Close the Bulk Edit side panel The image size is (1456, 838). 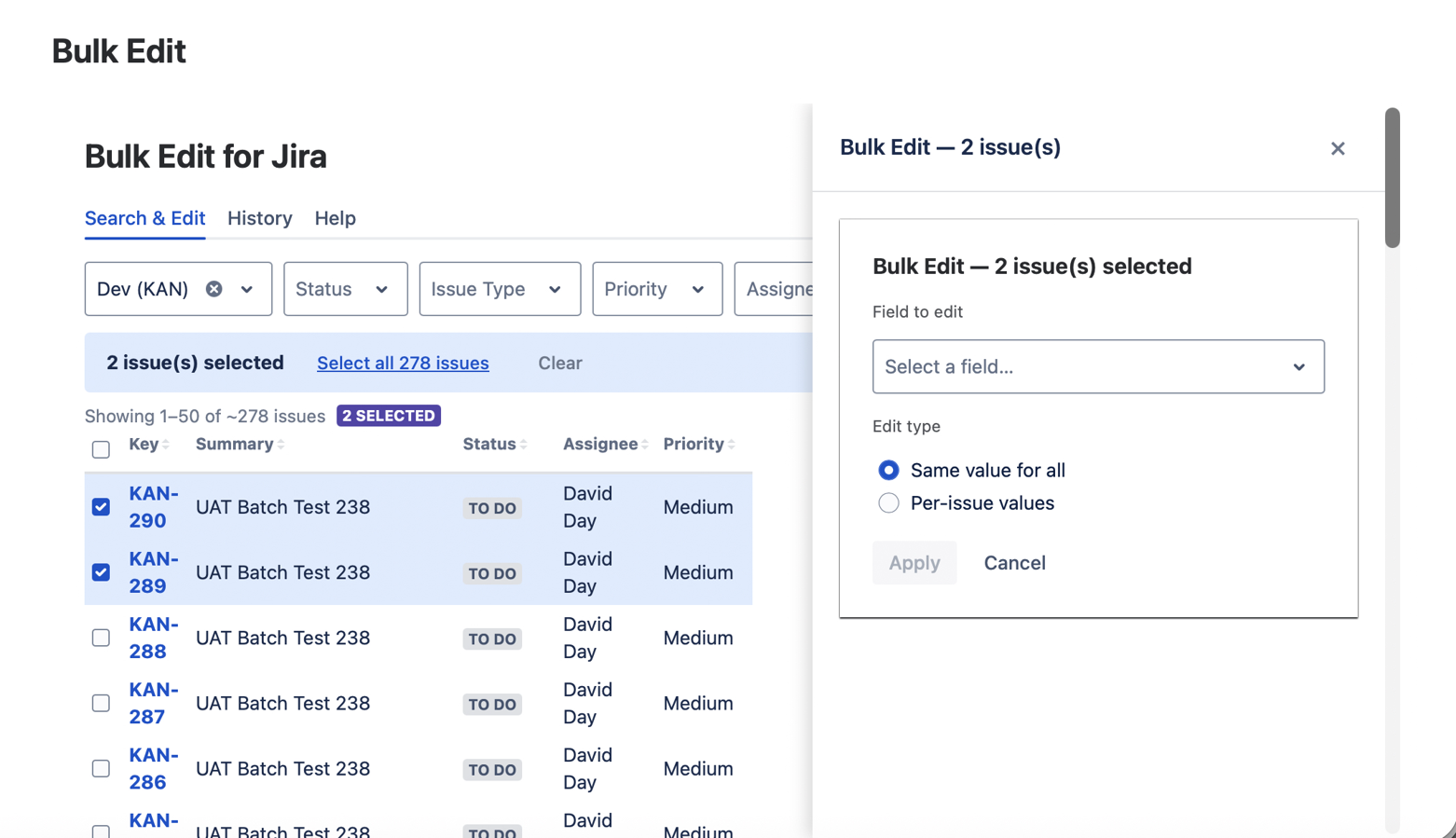coord(1338,148)
